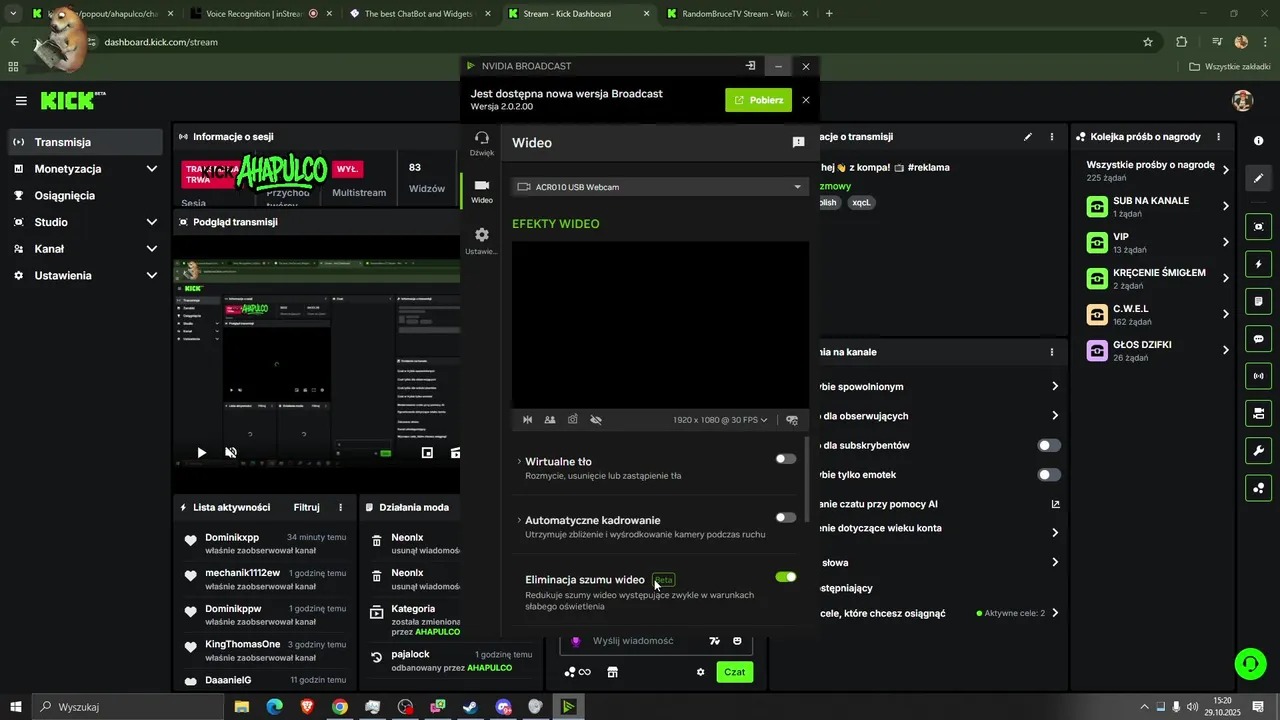Viewport: 1280px width, 720px height.
Task: Mirror the camera preview horizontally
Action: (x=527, y=420)
